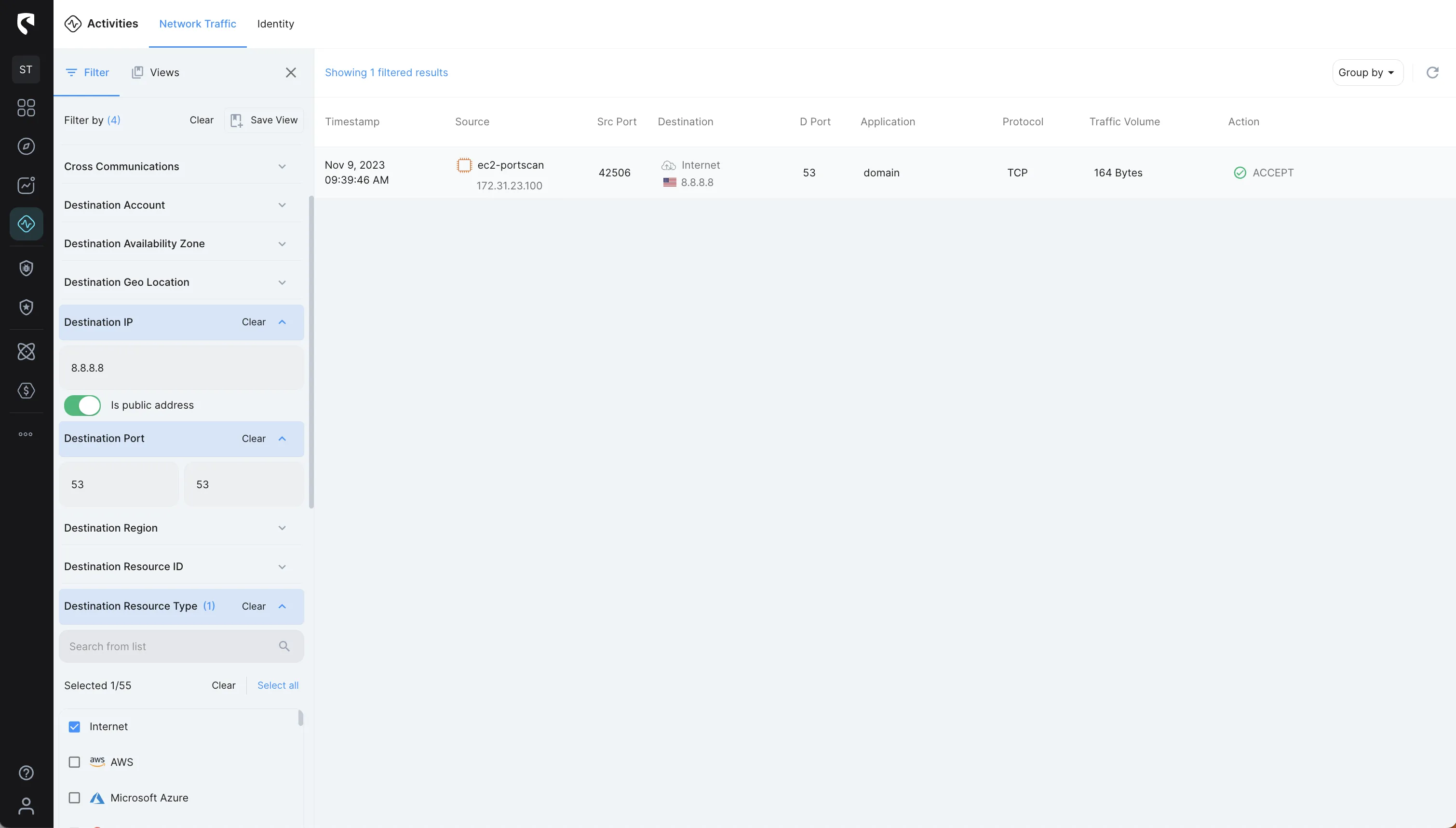Click the domain application cell
The height and width of the screenshot is (828, 1456).
click(882, 173)
